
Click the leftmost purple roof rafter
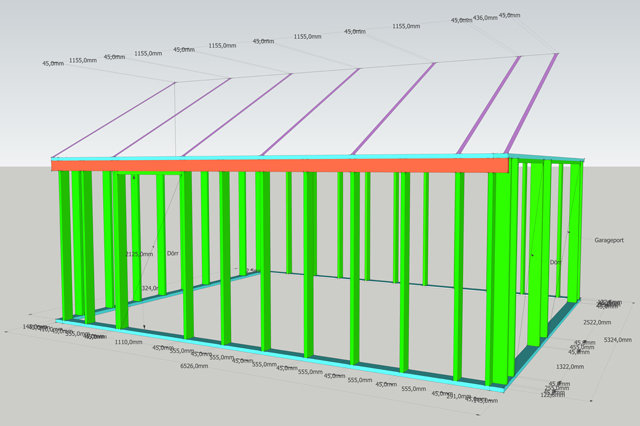pos(112,120)
